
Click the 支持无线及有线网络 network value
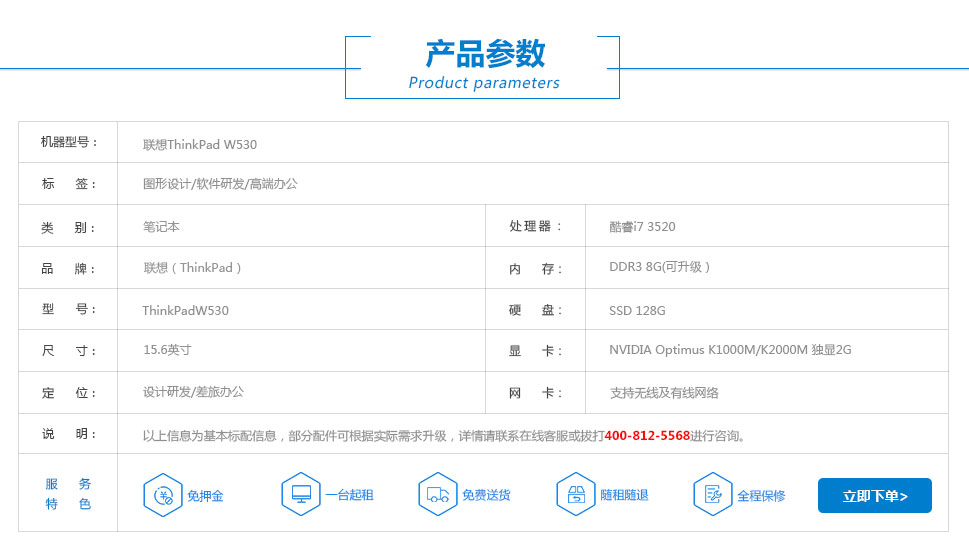[x=664, y=393]
